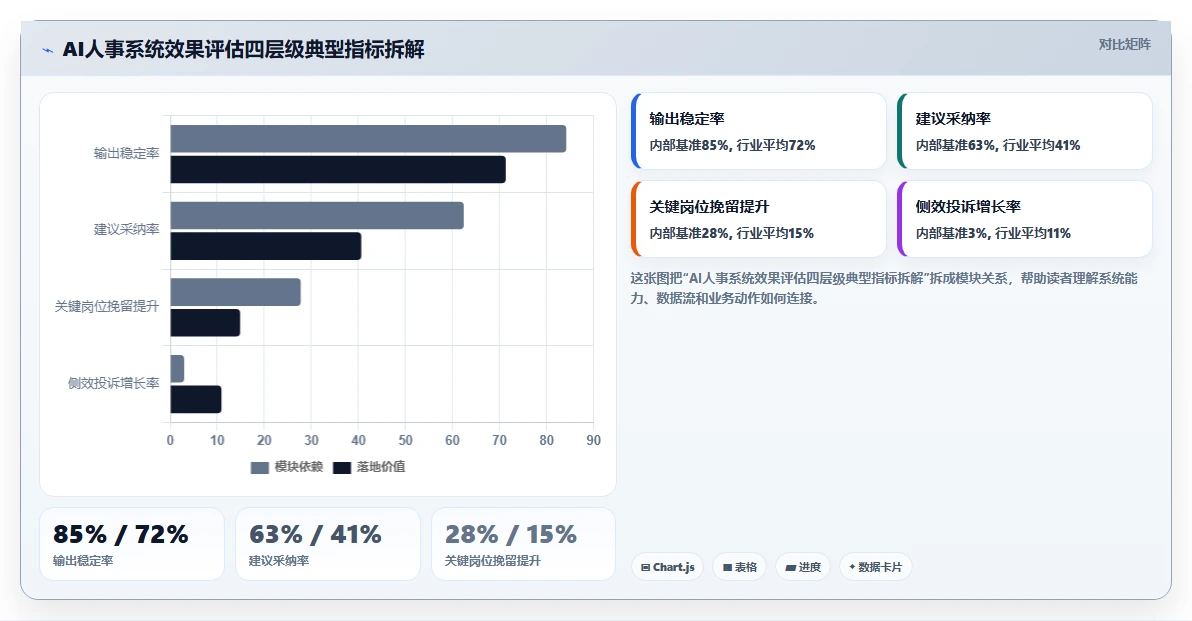Screen dimensions: 1192x621
Task: Click the blue logo icon beside the title
Action: click(x=48, y=50)
